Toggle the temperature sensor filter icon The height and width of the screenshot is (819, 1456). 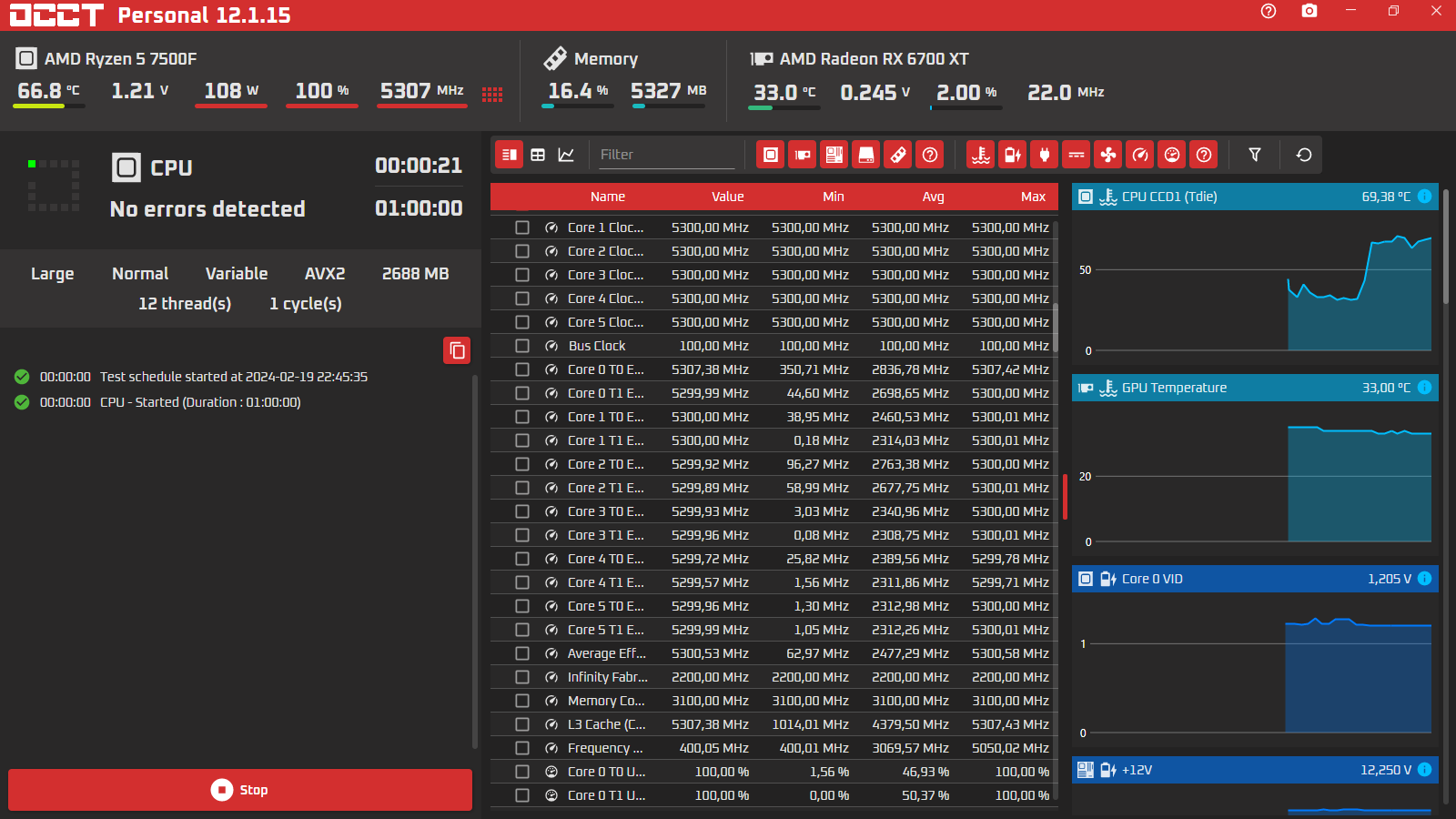(x=981, y=155)
